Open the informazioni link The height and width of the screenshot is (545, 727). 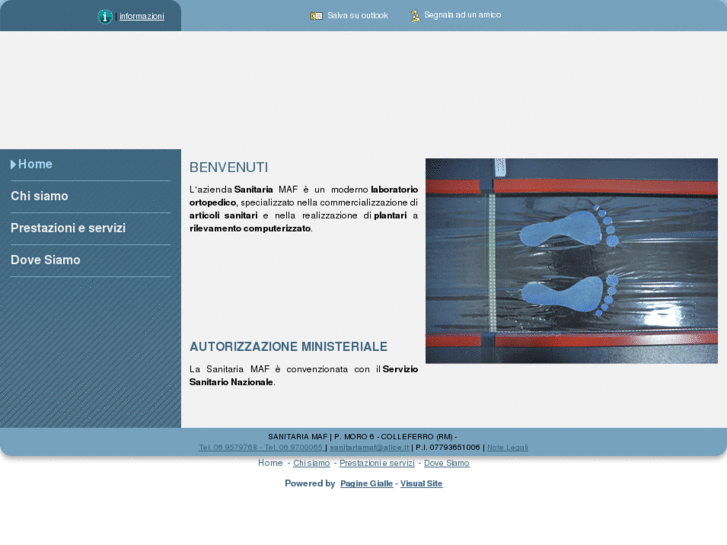[141, 16]
